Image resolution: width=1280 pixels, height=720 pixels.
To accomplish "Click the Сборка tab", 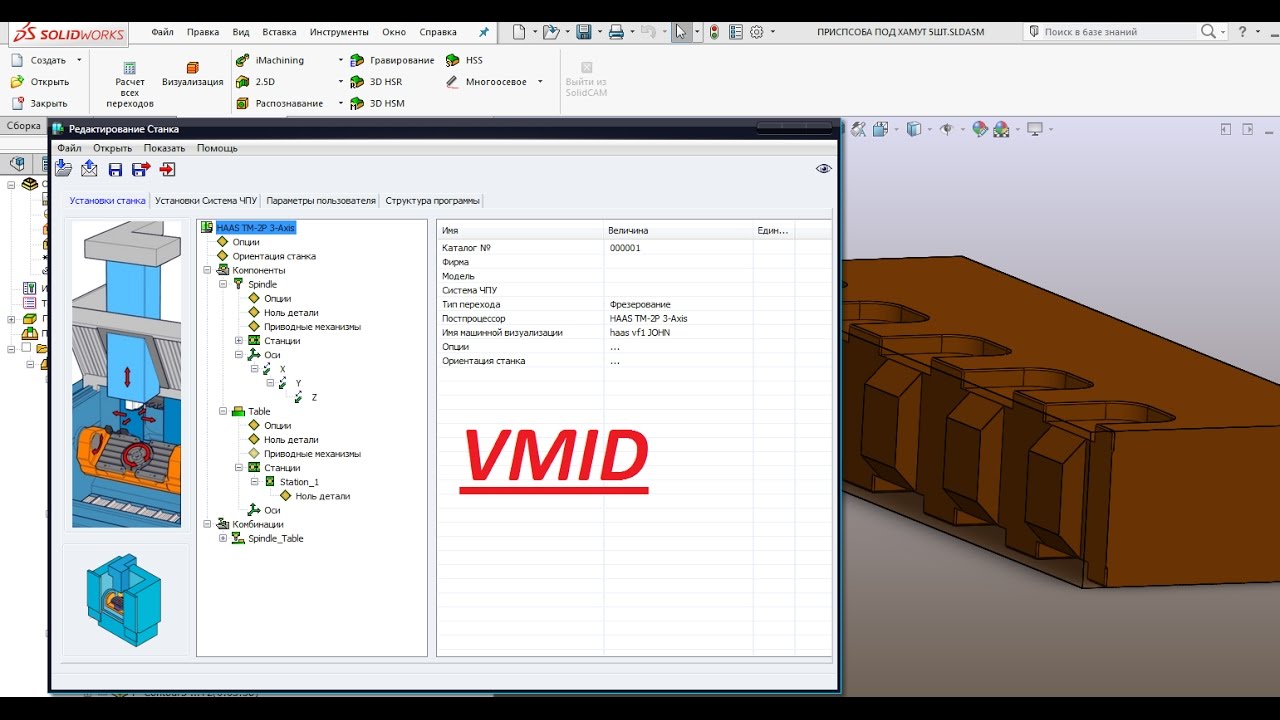I will (x=24, y=126).
